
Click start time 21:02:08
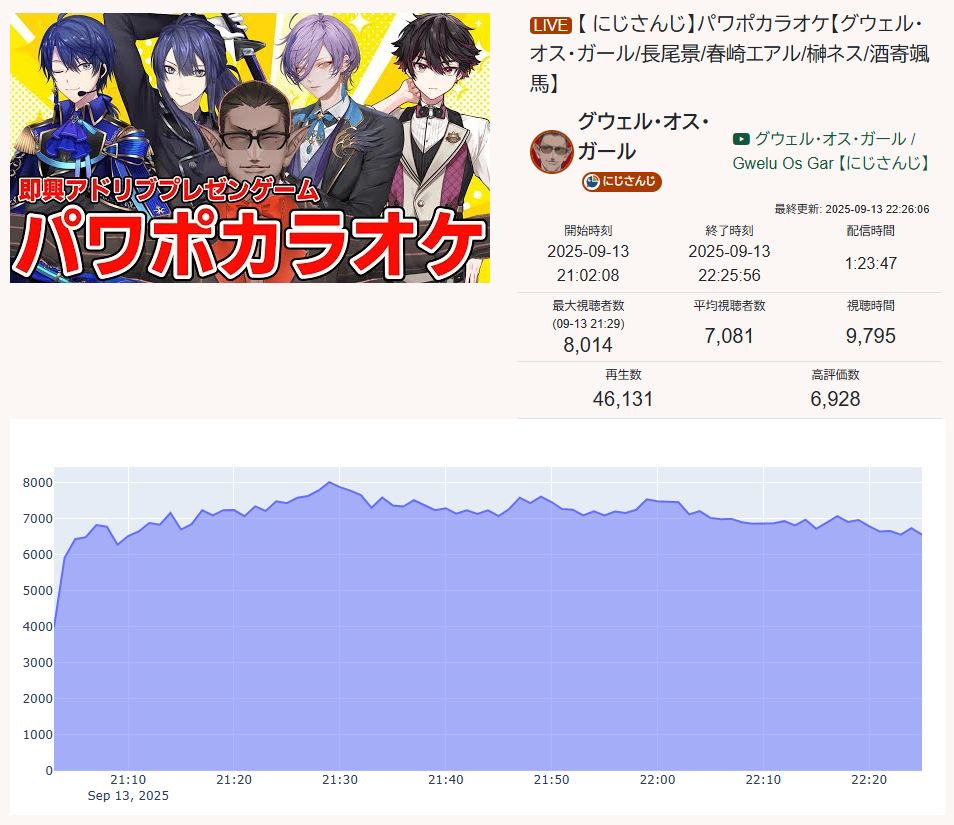[x=588, y=276]
